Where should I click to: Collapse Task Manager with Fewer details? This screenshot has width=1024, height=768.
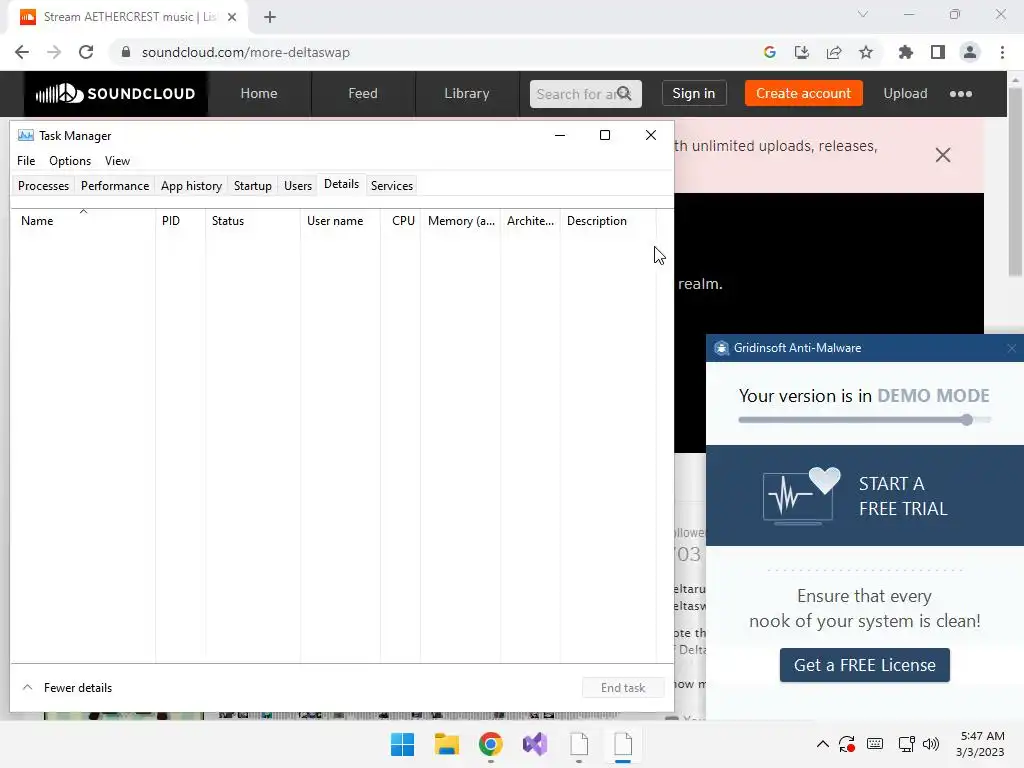pos(67,688)
